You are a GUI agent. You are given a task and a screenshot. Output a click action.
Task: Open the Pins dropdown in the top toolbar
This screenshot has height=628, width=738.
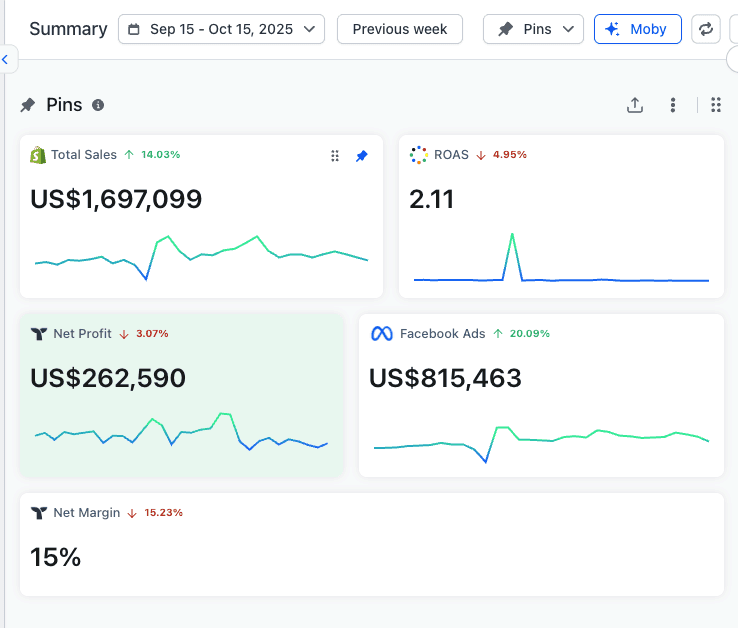point(533,29)
